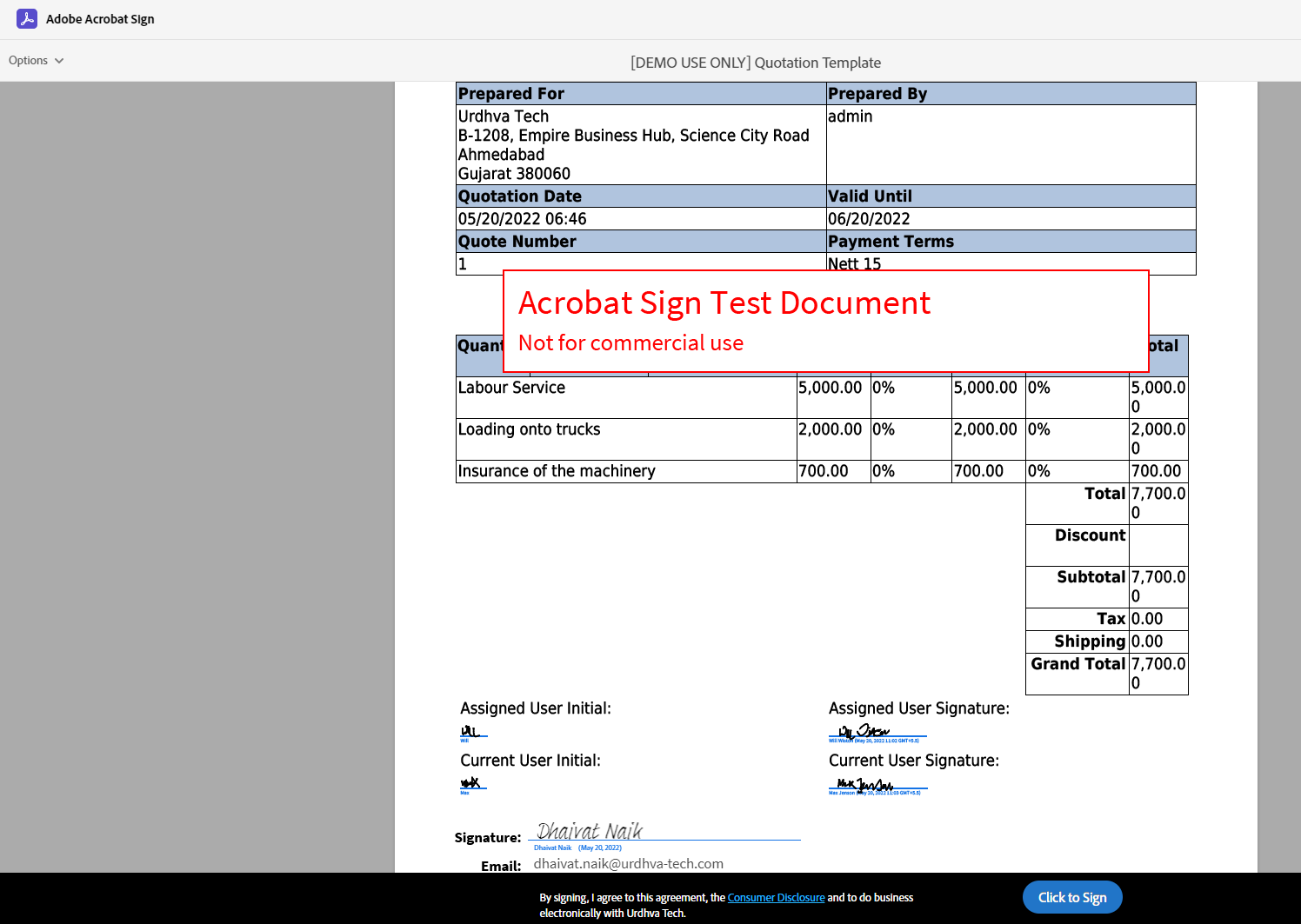Click the Total label in summary
The height and width of the screenshot is (924, 1301).
1104,494
